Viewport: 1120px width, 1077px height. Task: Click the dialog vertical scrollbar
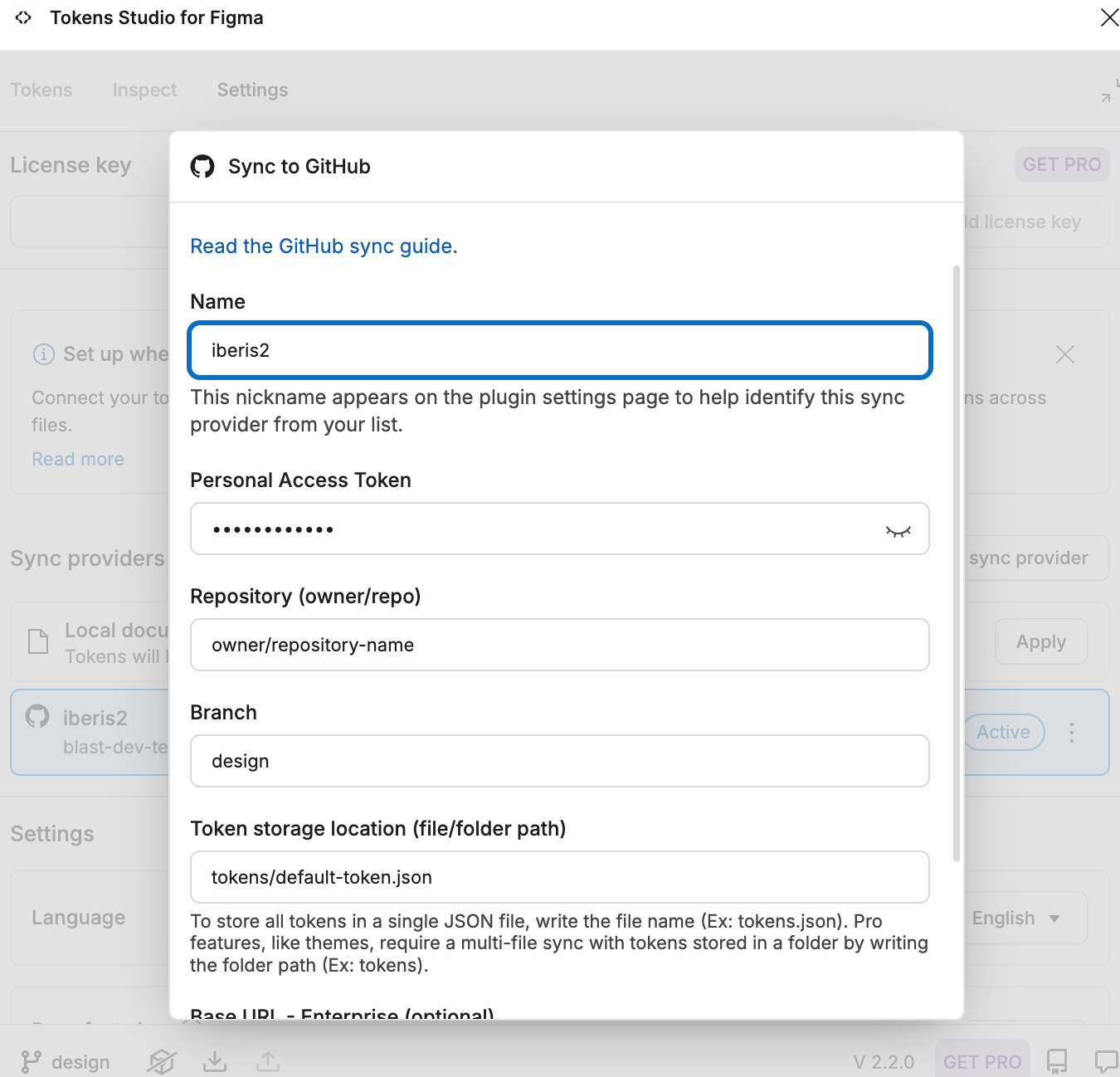(957, 564)
